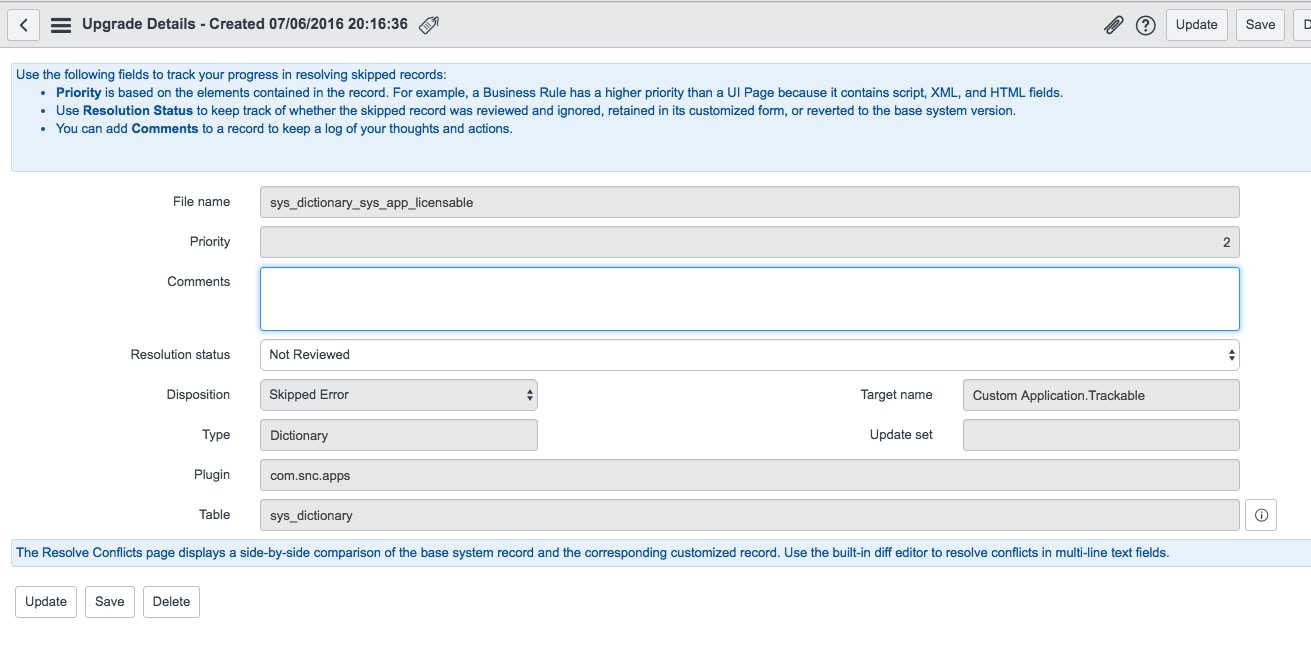This screenshot has width=1311, height=647.
Task: Click the bottom Save button
Action: pyautogui.click(x=109, y=601)
